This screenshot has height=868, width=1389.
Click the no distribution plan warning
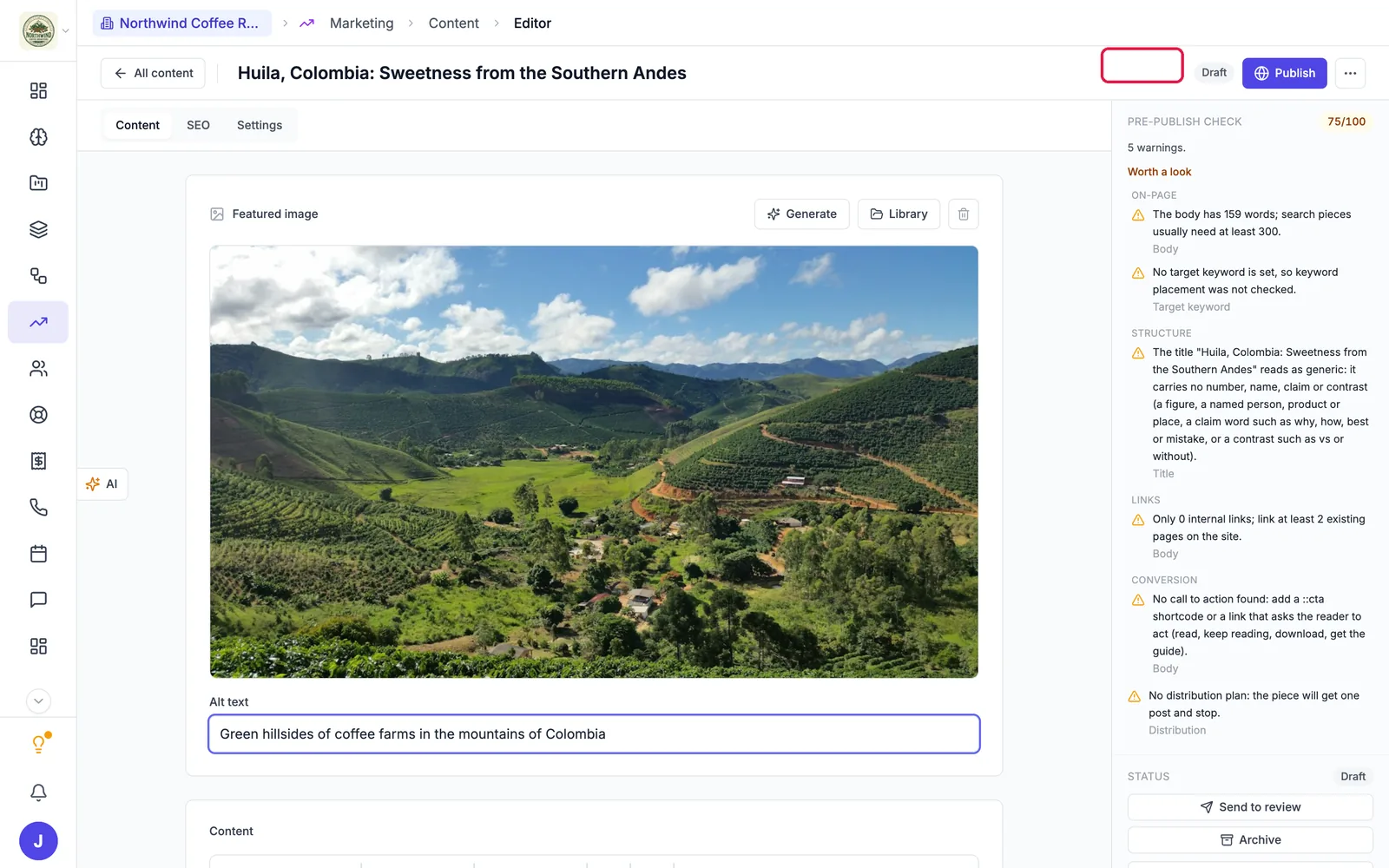(x=1250, y=713)
